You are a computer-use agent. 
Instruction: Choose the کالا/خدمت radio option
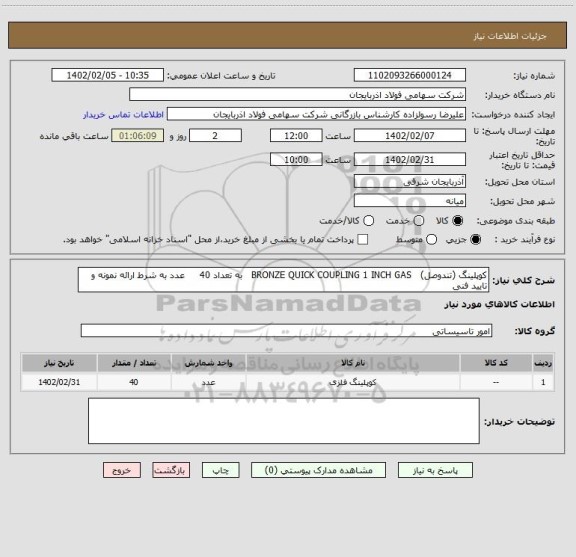[x=368, y=221]
